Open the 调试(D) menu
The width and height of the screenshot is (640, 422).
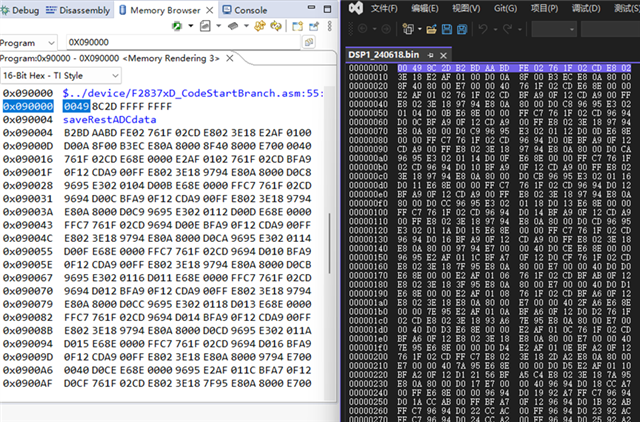tap(586, 8)
